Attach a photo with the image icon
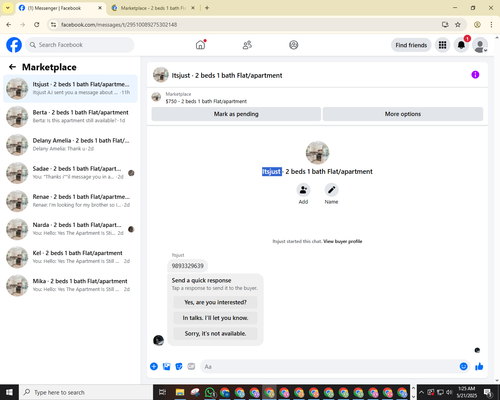 click(x=166, y=367)
